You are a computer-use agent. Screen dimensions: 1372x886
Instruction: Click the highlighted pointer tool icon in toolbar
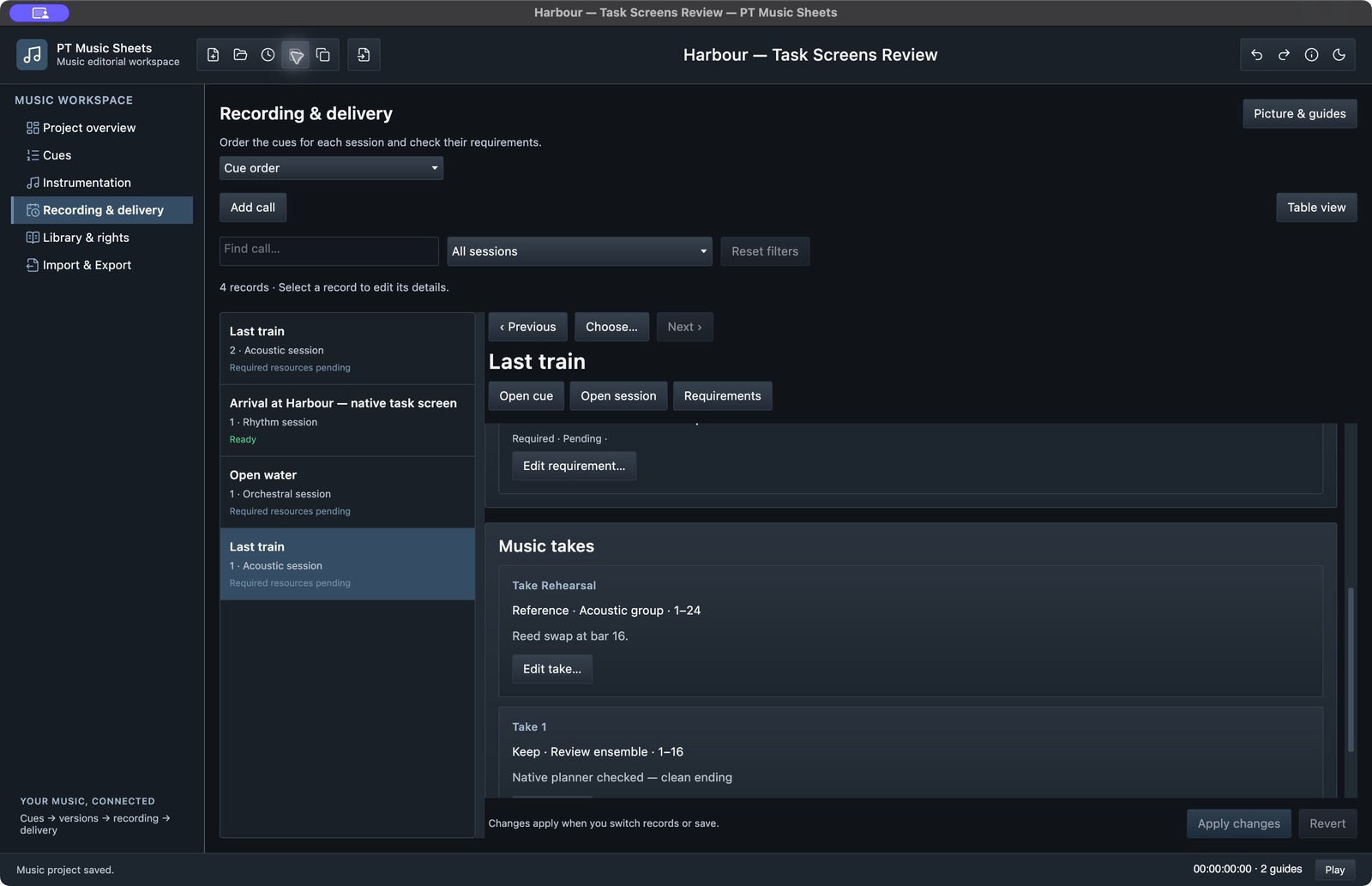[296, 55]
